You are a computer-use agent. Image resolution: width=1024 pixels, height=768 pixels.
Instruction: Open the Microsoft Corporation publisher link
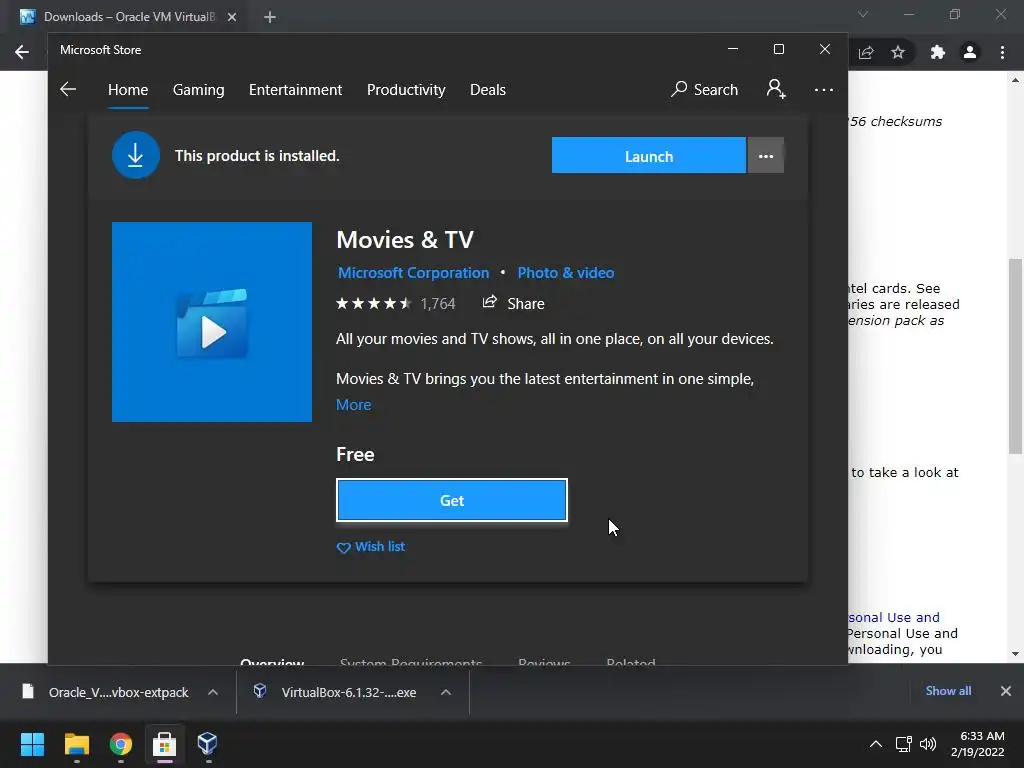pyautogui.click(x=413, y=272)
